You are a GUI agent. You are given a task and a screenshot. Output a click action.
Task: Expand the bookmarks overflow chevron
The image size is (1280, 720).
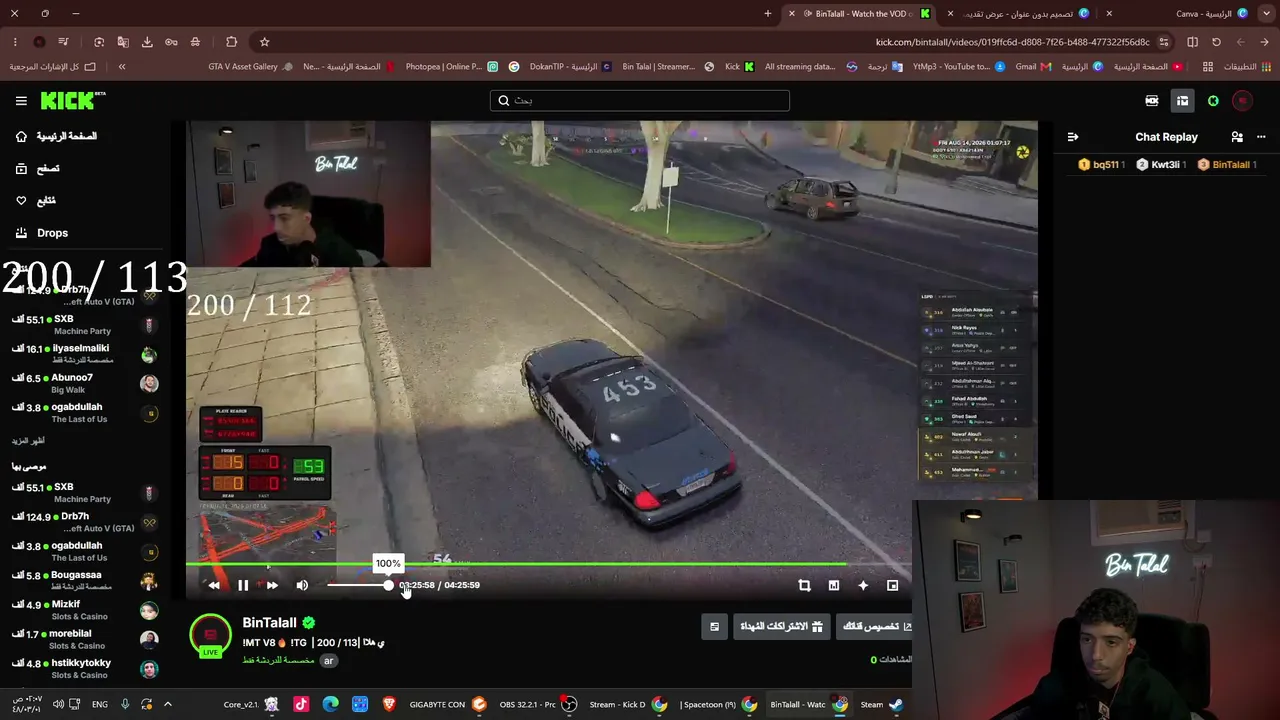coord(122,67)
